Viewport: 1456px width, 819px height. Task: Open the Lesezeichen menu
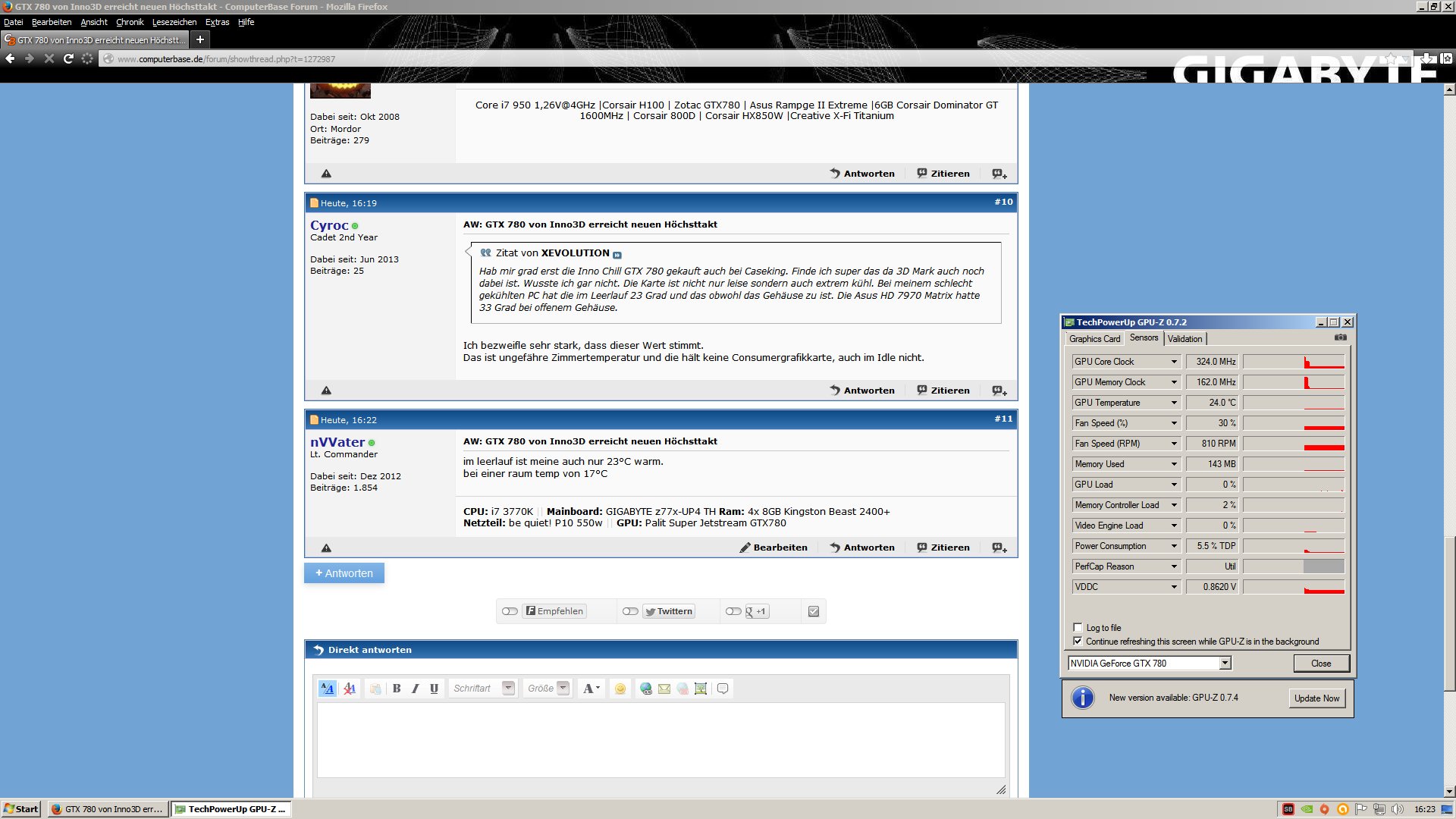tap(174, 22)
